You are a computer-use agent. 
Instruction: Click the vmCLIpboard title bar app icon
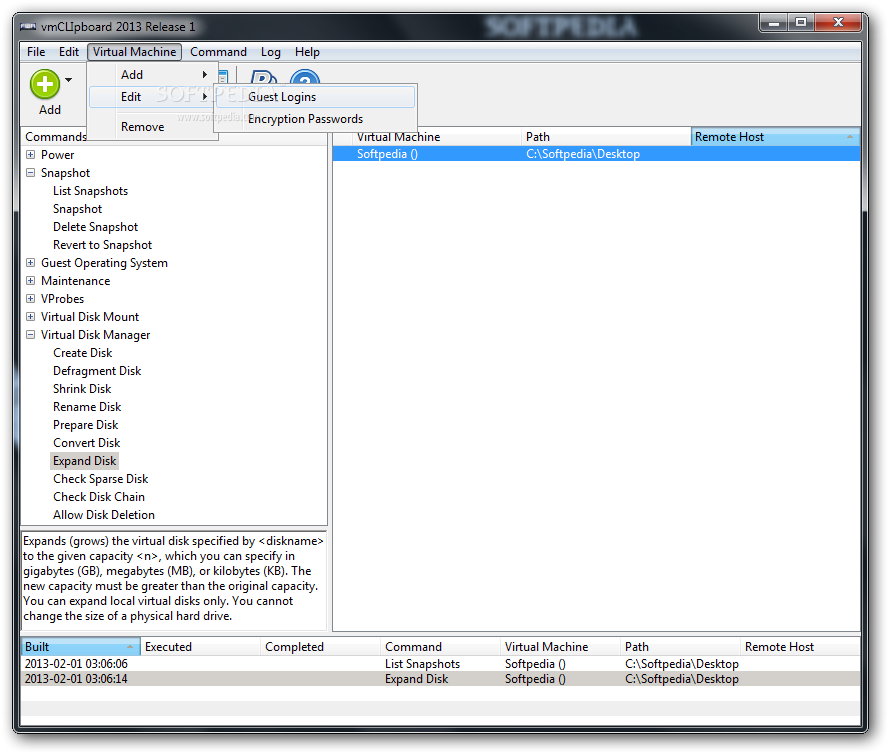coord(28,27)
